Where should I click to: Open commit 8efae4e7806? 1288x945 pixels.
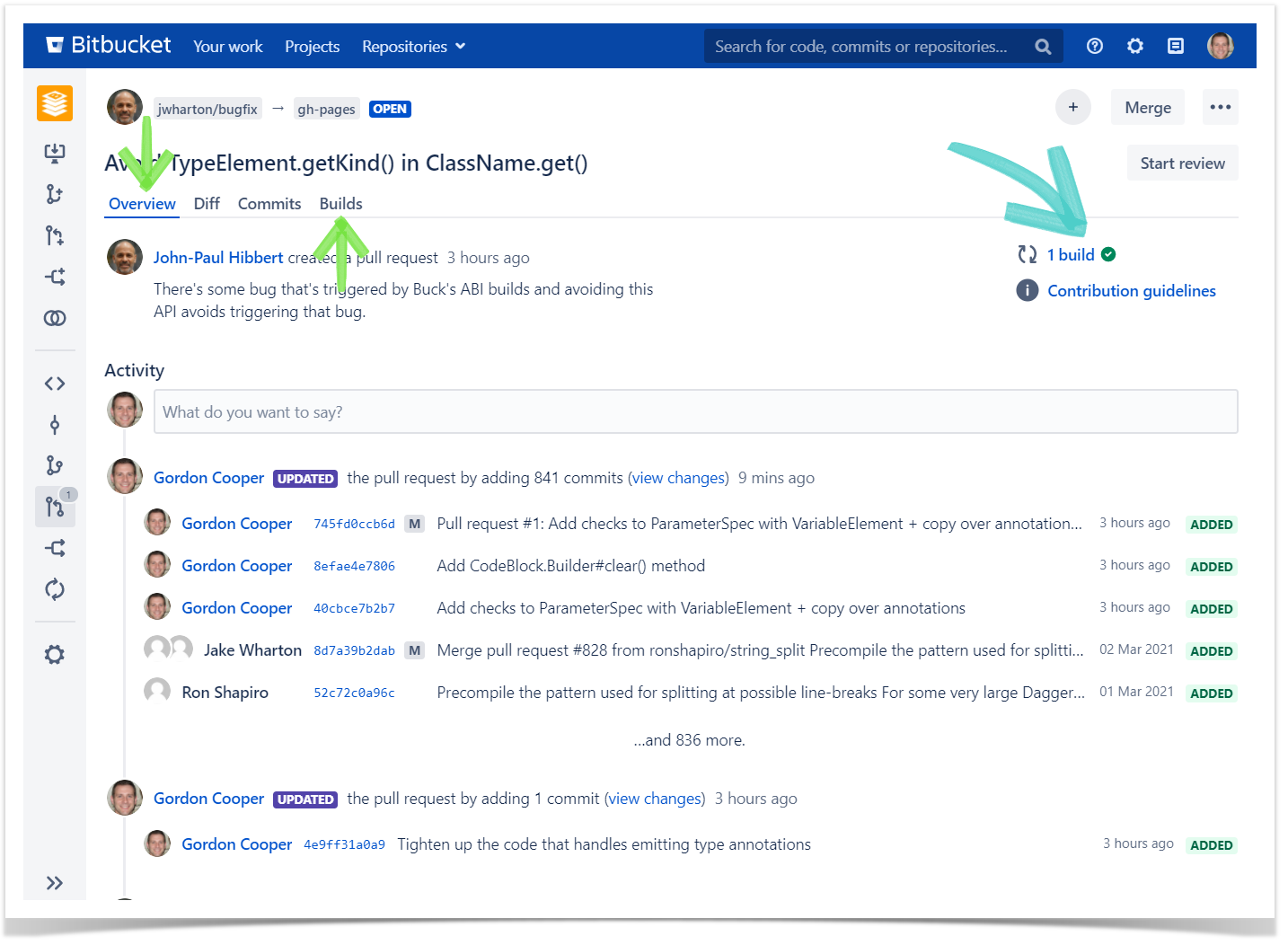354,566
